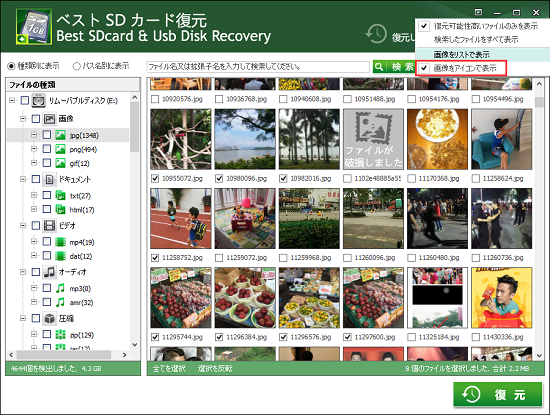Click the document category page icon
550x415 pixels.
49,179
